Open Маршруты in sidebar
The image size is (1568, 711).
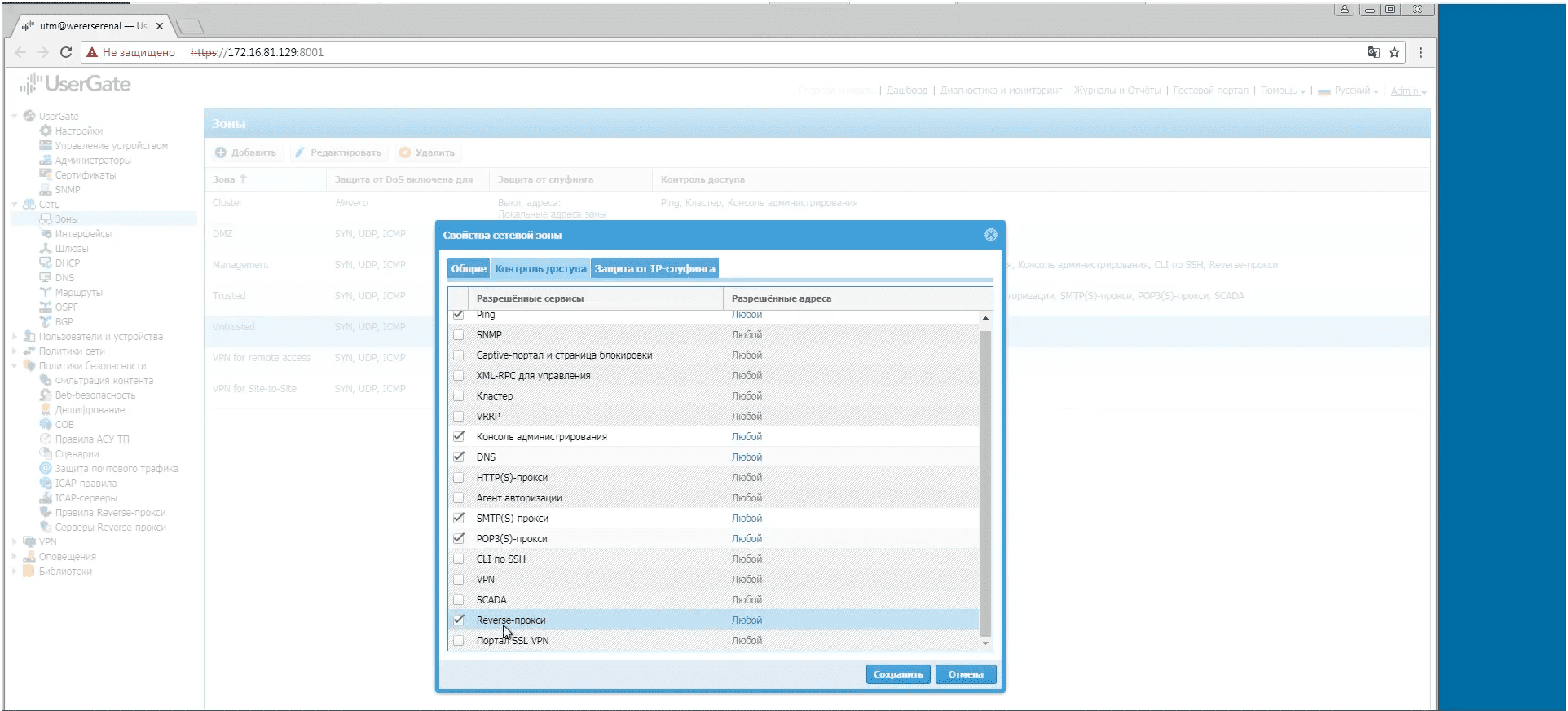tap(78, 293)
